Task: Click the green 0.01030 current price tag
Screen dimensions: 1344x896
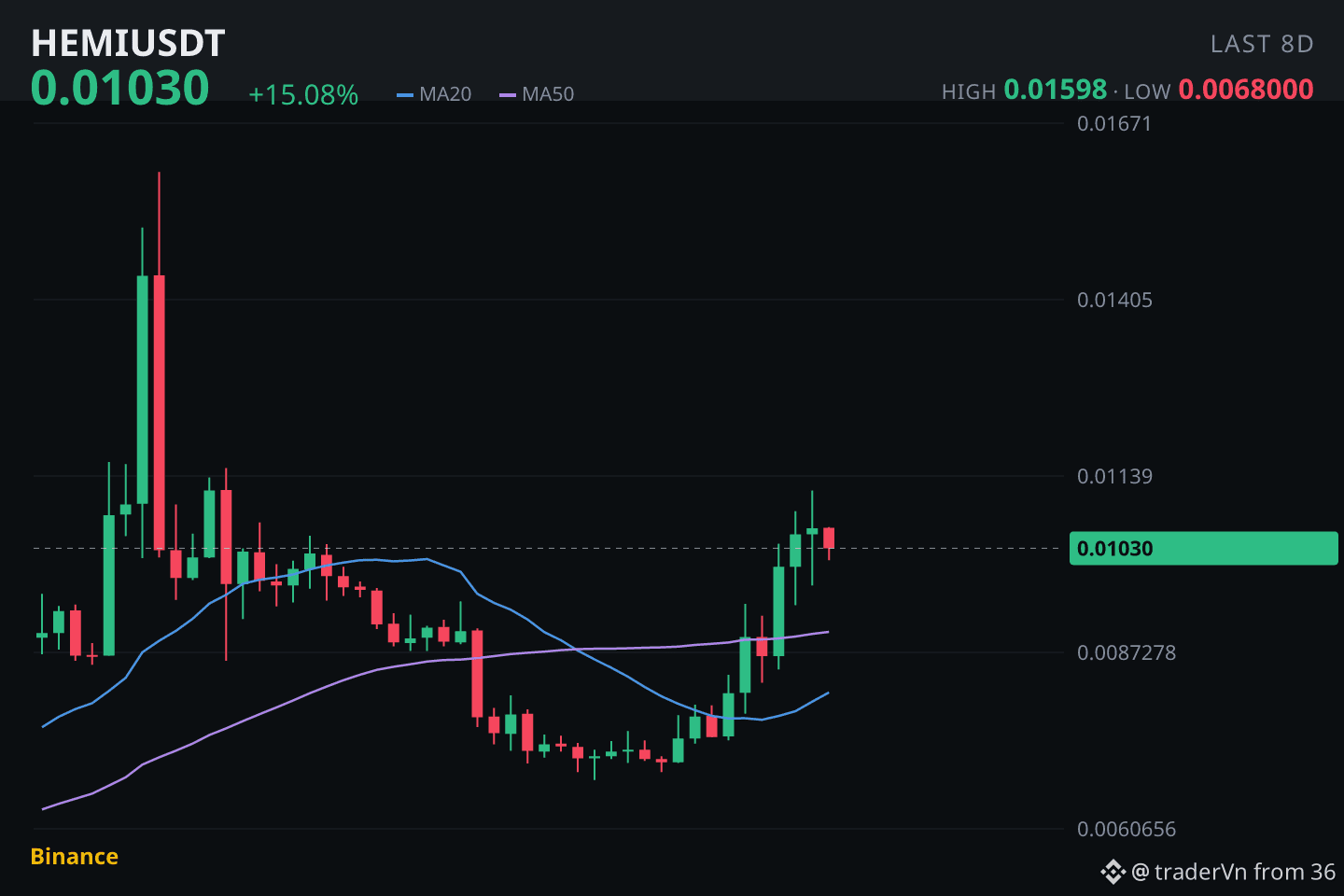Action: [x=1203, y=549]
